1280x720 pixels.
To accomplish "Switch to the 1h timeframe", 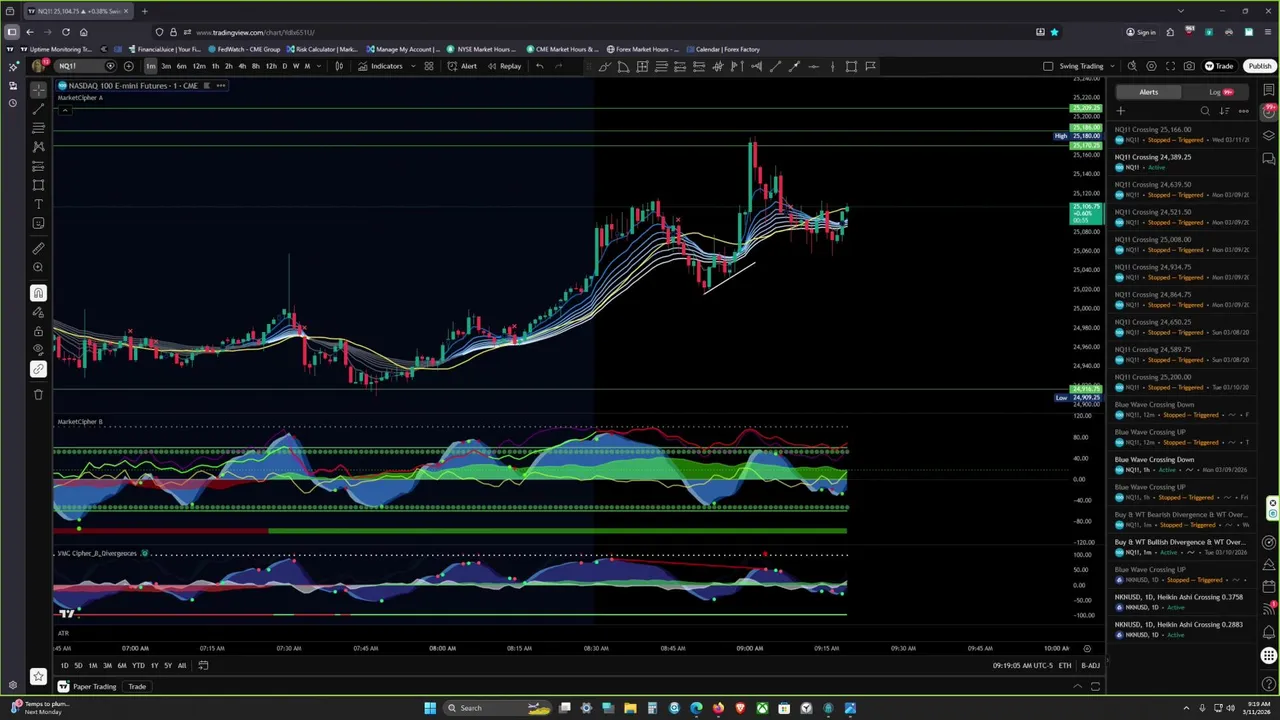I will 214,66.
